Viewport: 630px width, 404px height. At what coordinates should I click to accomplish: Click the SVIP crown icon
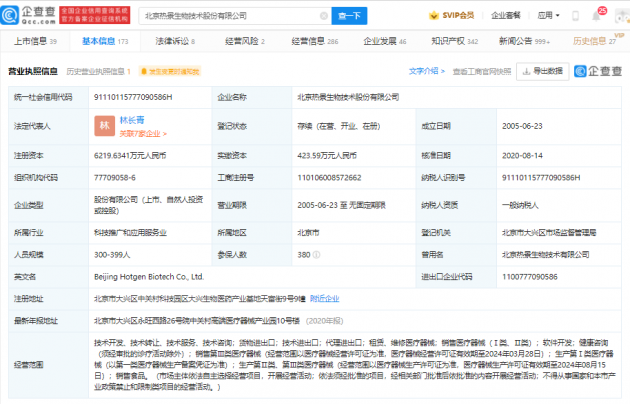[434, 16]
